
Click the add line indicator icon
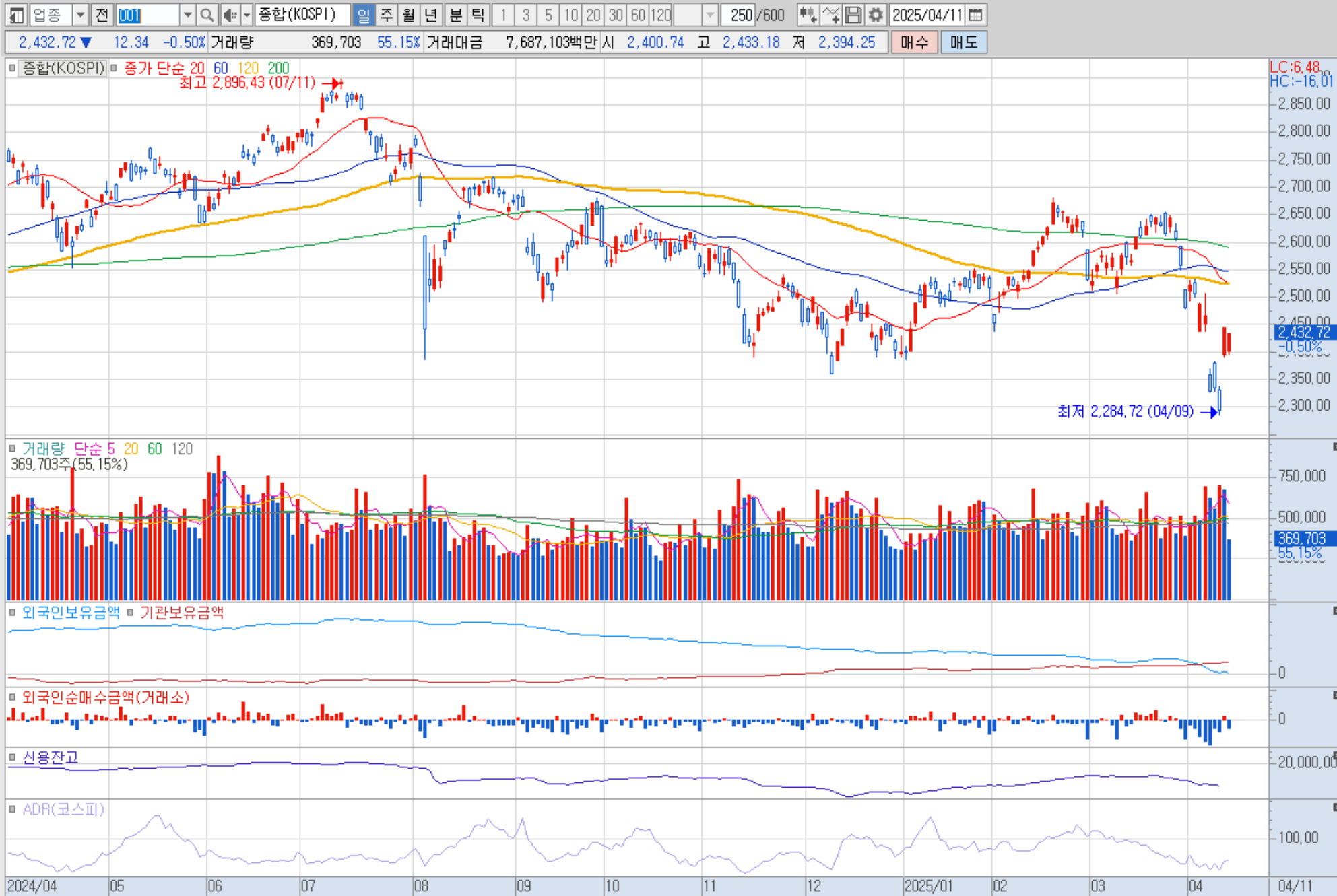pyautogui.click(x=830, y=15)
